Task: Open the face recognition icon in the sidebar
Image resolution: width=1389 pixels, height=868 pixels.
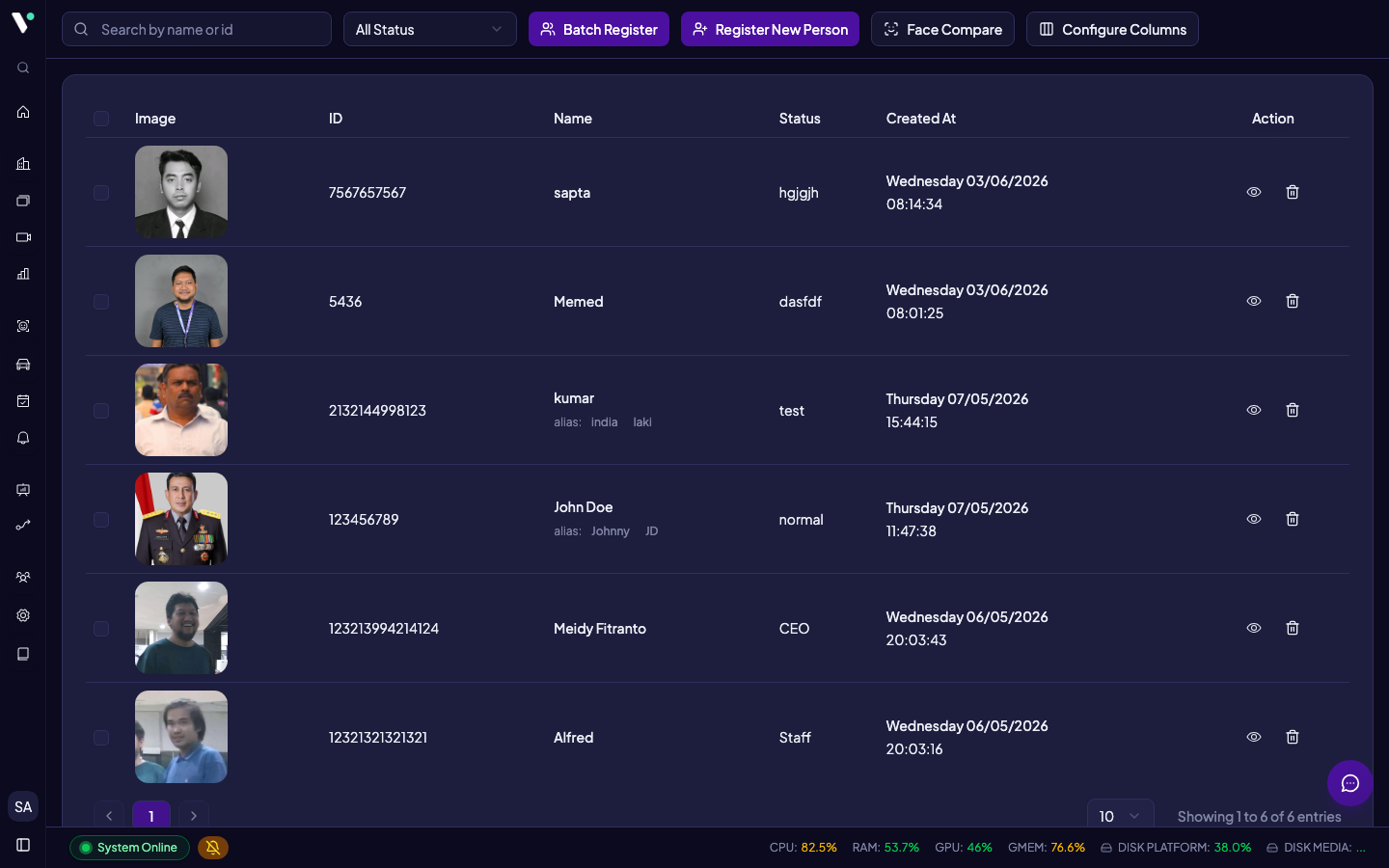Action: [x=23, y=326]
